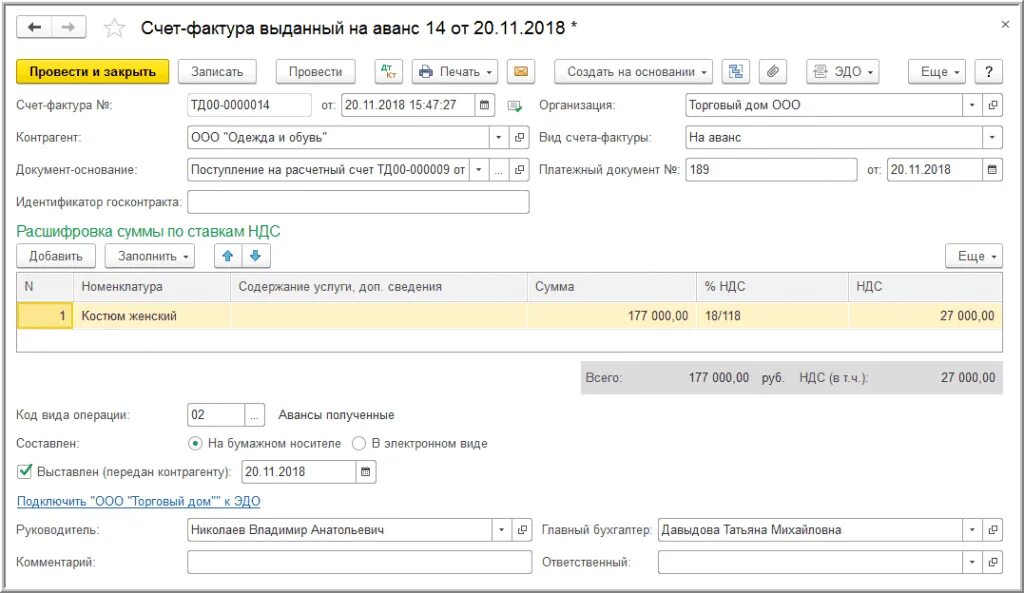Open help with question mark button
This screenshot has width=1024, height=593.
(989, 72)
